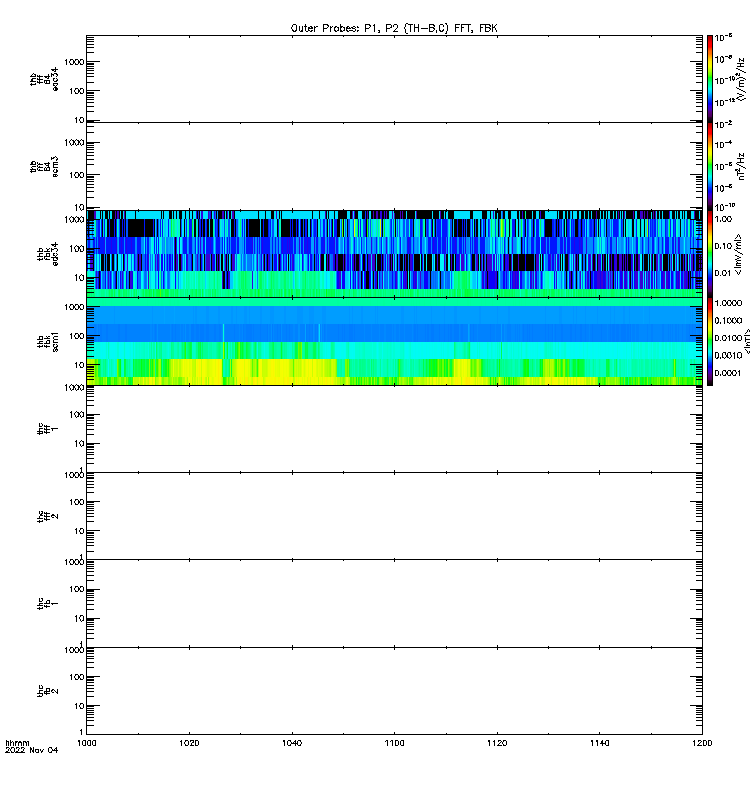Click the "1100" time axis label
Screen dimensions: 750x800
click(x=394, y=743)
